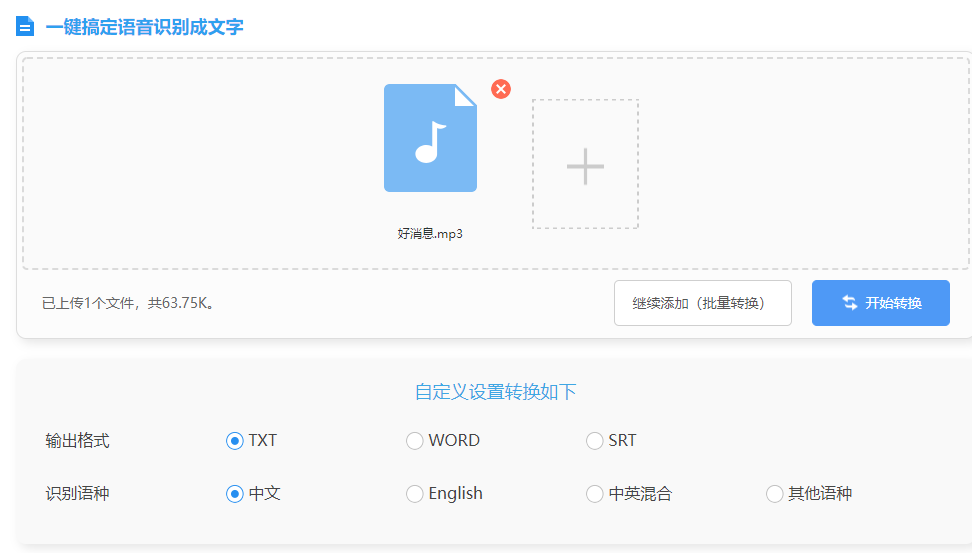This screenshot has width=972, height=553.
Task: Click the plus box to add a file
Action: (x=585, y=165)
